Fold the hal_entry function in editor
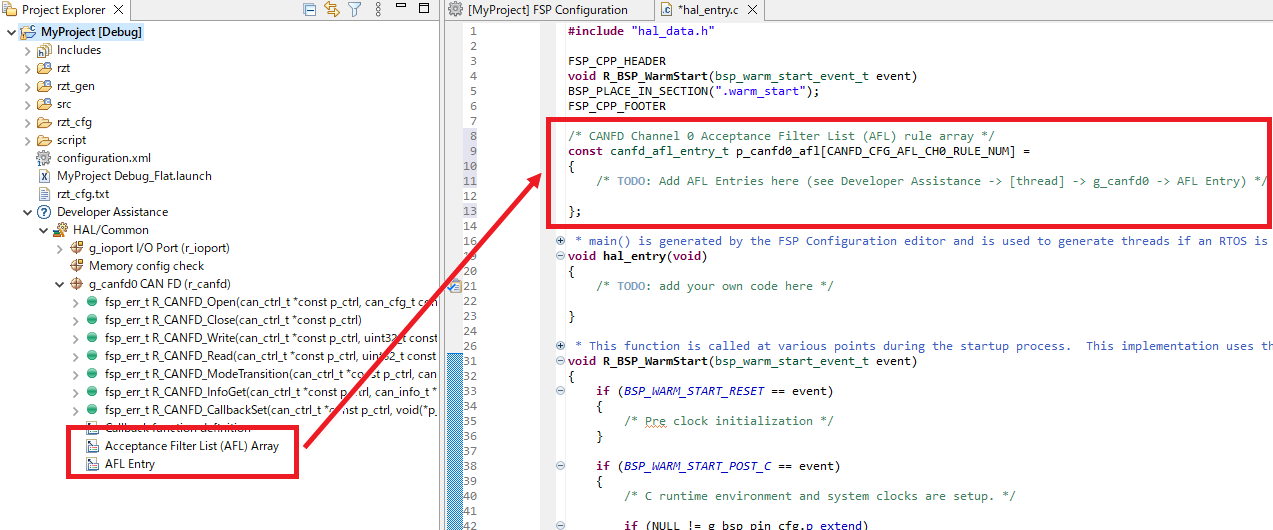The width and height of the screenshot is (1273, 530). click(x=560, y=256)
